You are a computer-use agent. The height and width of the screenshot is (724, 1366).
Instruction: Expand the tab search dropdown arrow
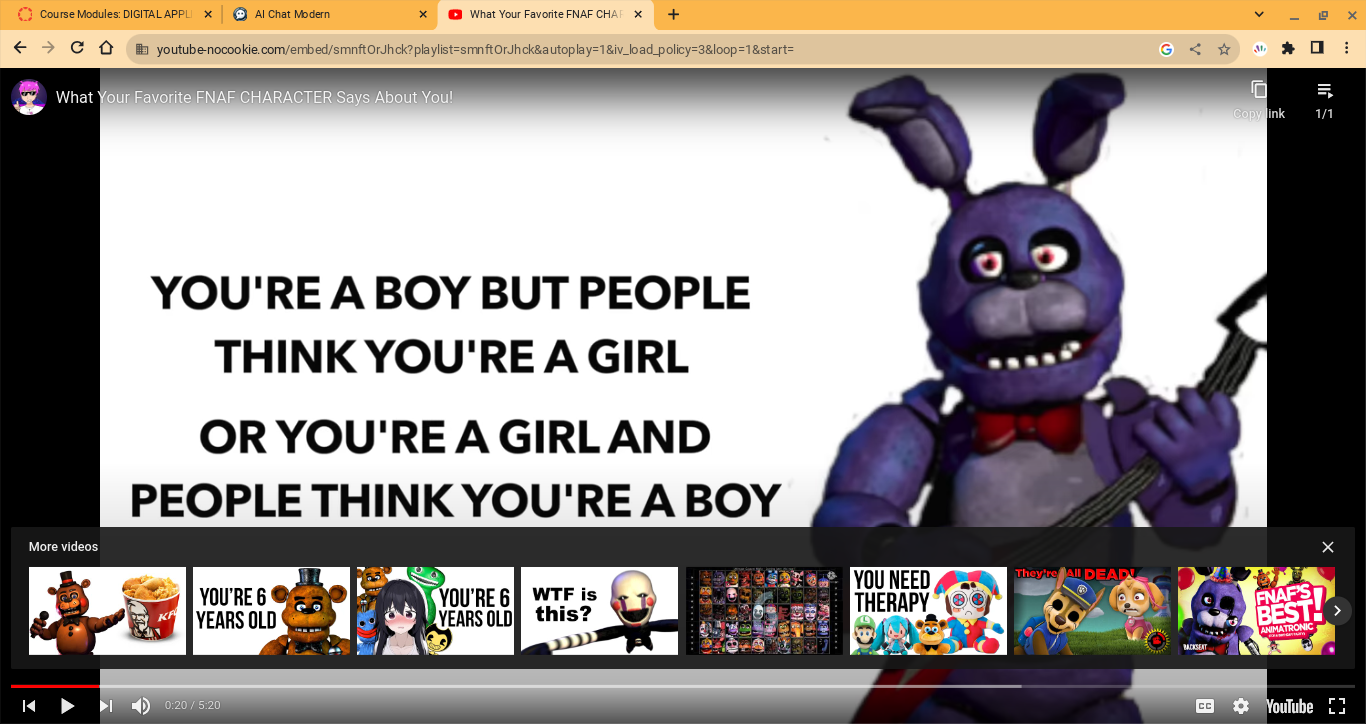pos(1259,14)
